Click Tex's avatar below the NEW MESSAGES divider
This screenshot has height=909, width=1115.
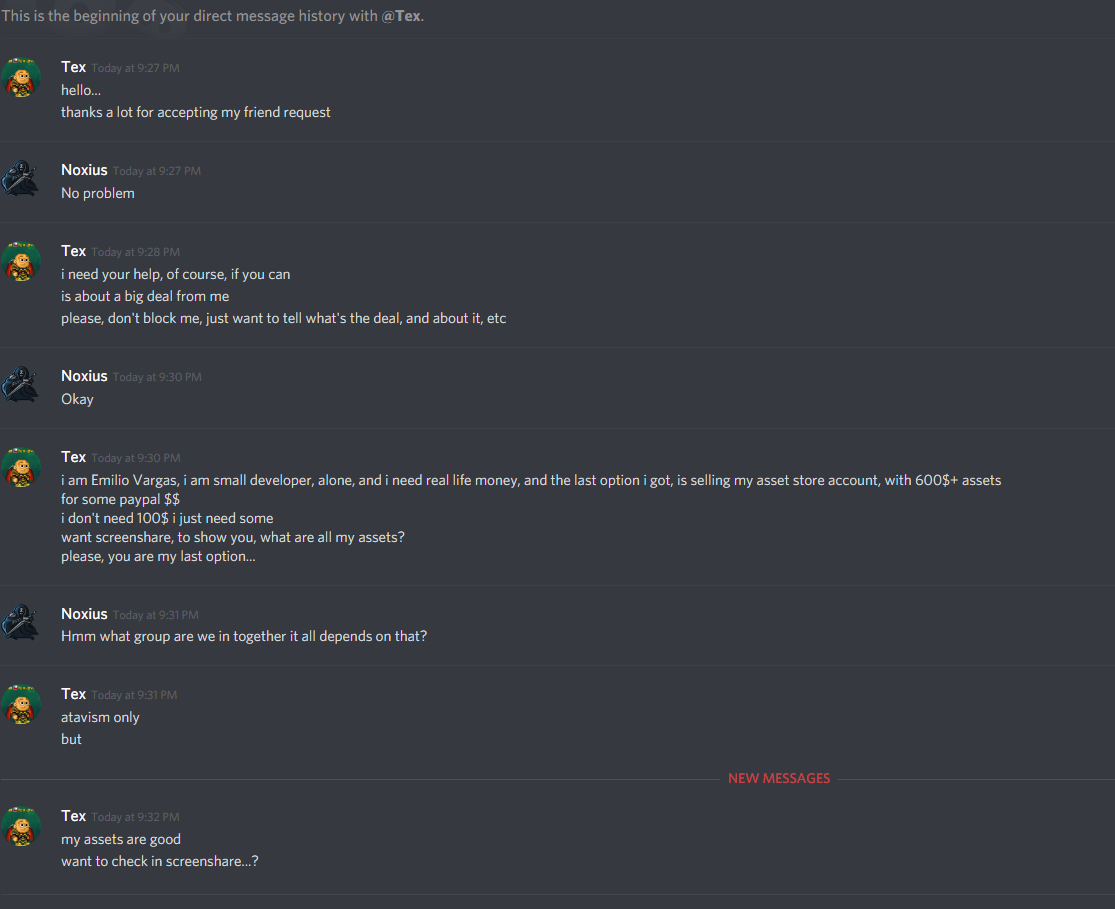pos(21,827)
